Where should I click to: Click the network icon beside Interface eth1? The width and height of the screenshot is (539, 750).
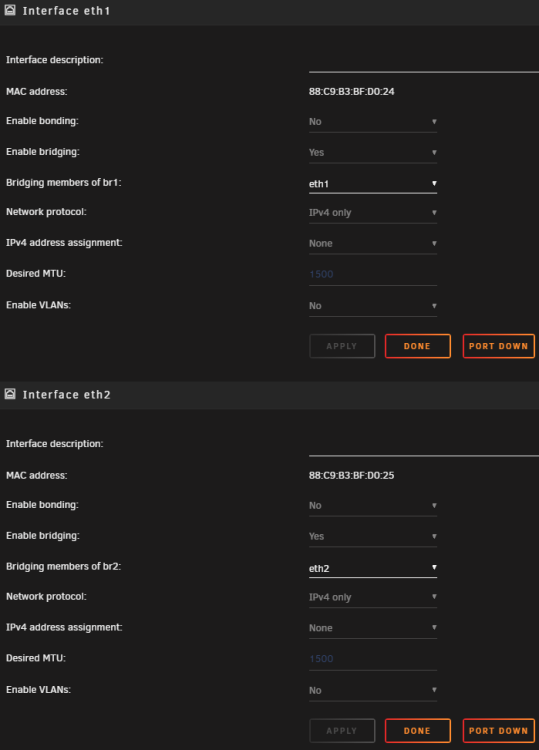(x=10, y=10)
